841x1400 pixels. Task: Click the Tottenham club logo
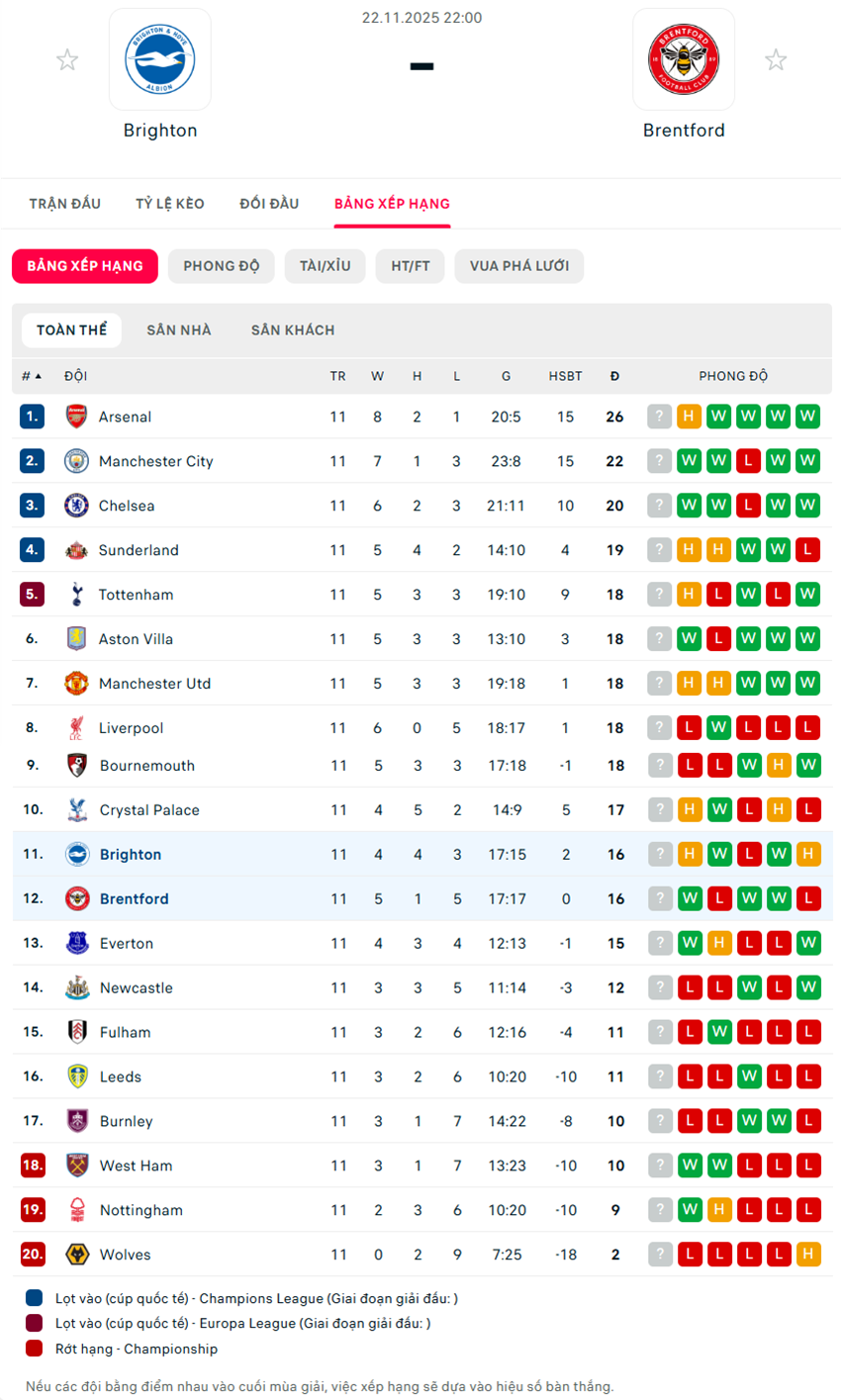click(76, 595)
